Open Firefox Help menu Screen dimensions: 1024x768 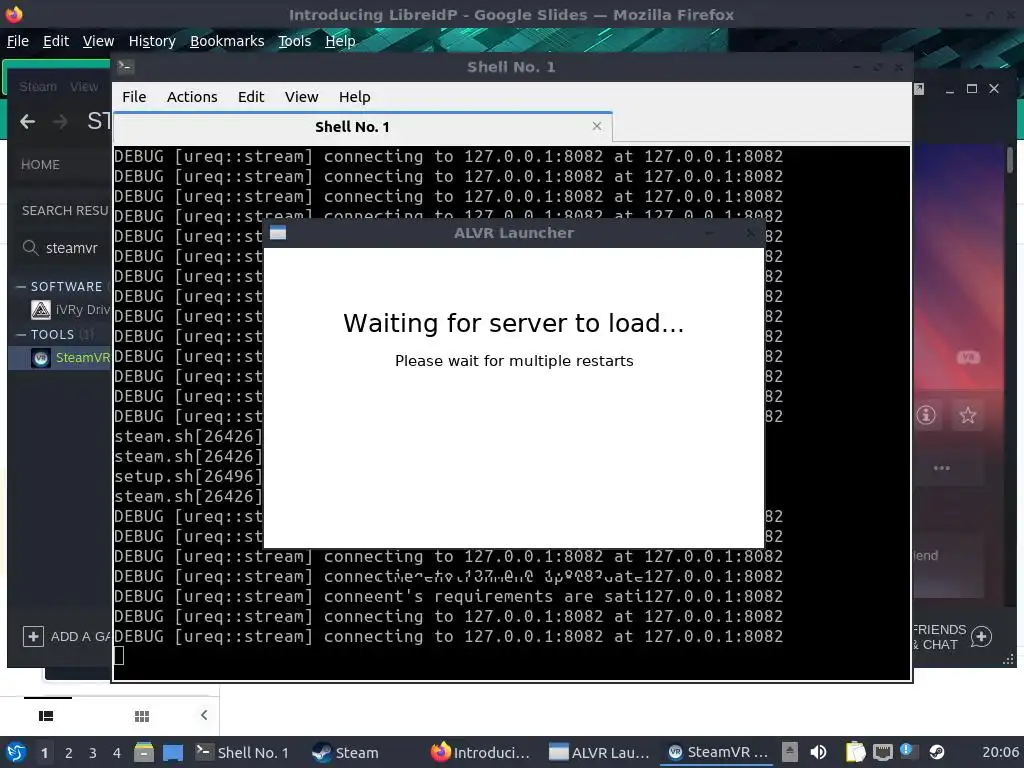pos(340,41)
